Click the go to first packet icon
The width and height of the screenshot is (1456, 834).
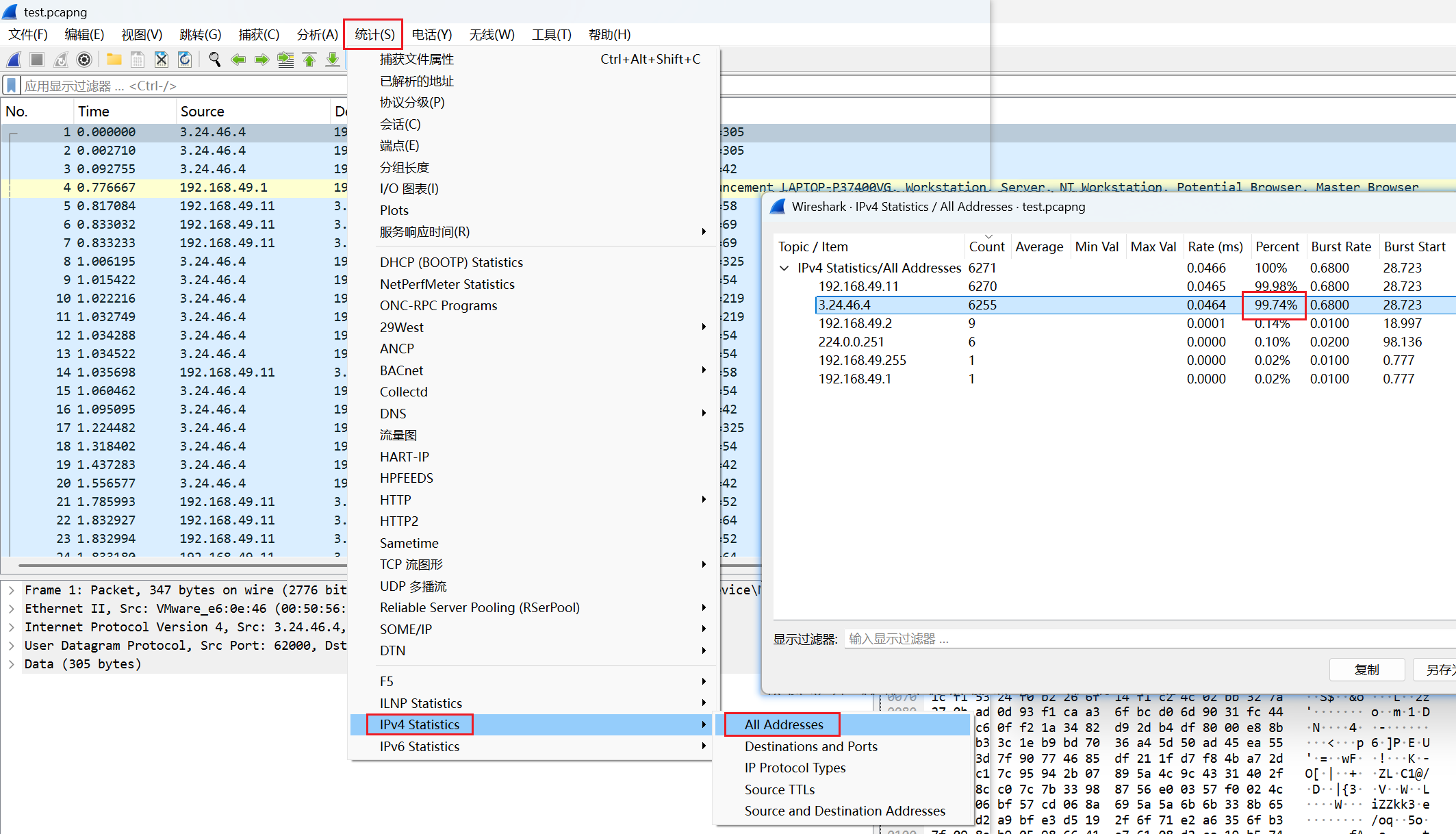(309, 60)
